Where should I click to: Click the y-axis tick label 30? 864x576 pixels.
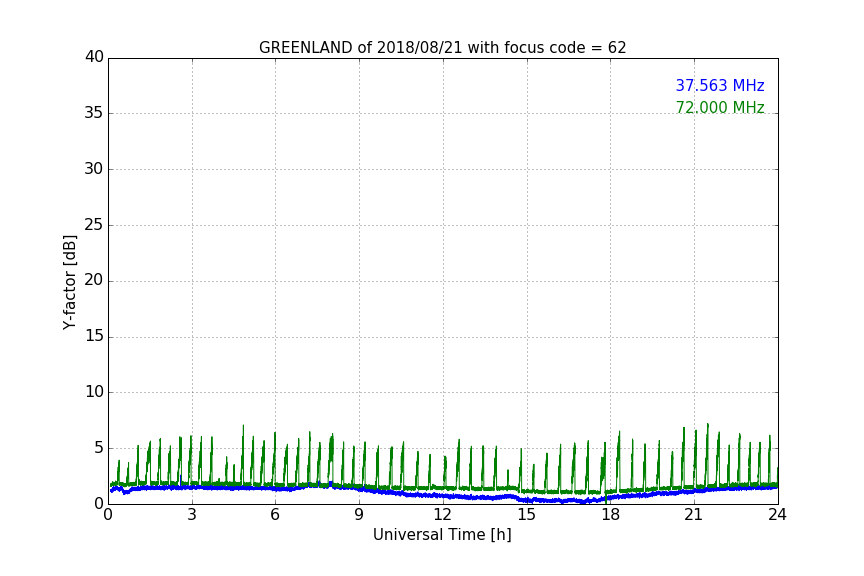click(94, 169)
